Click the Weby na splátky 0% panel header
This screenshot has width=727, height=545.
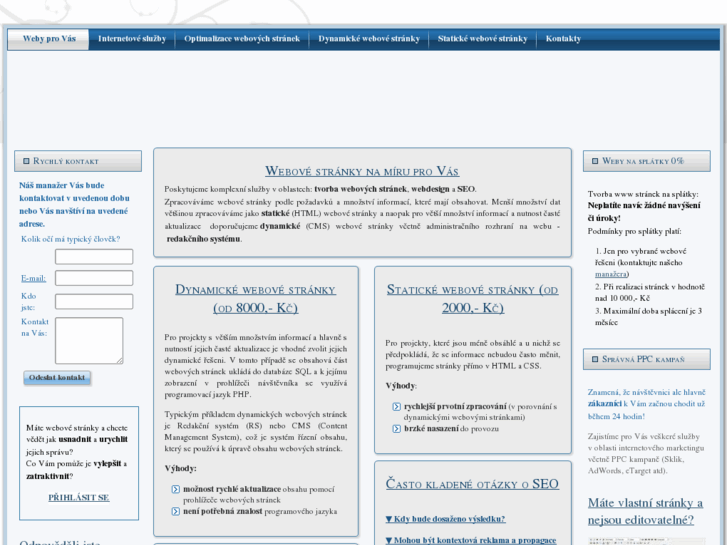point(646,161)
